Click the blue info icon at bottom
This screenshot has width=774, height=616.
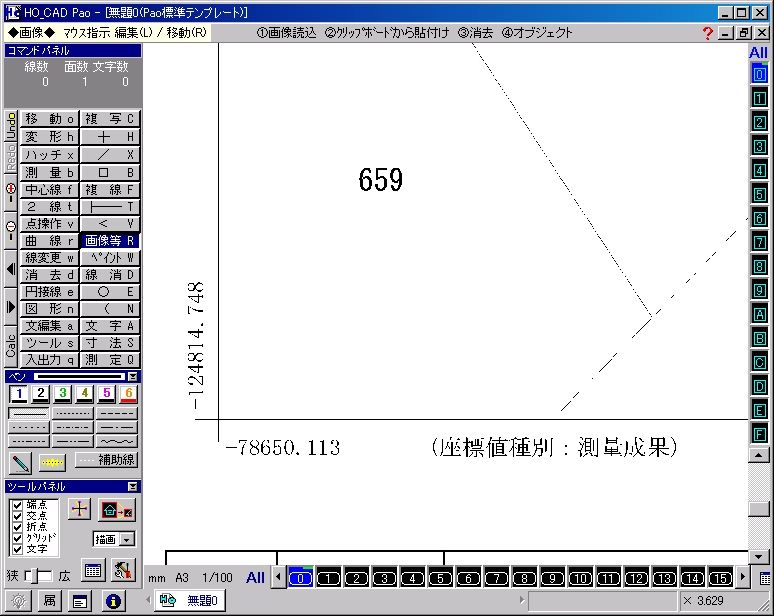113,601
